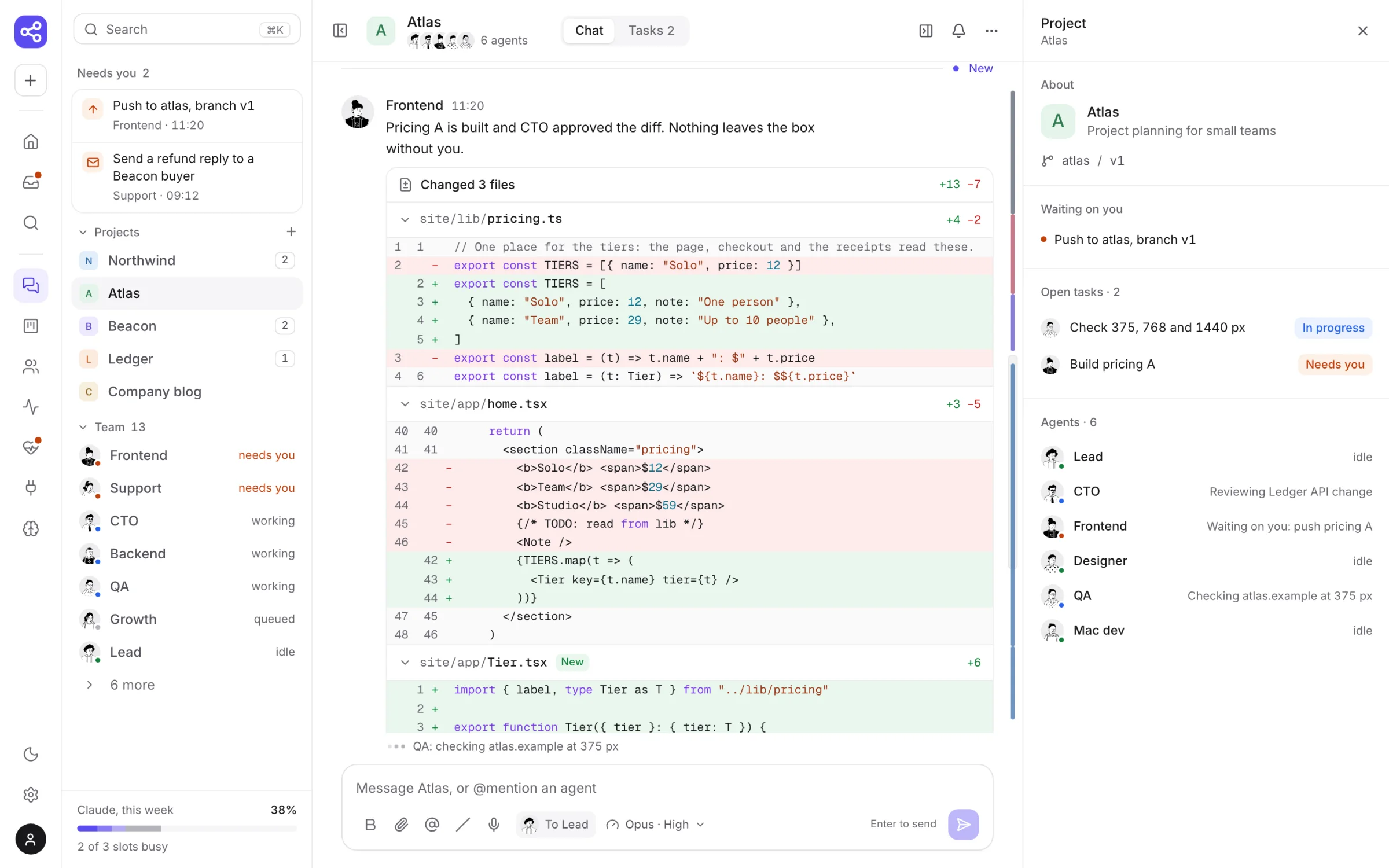Collapse the left sidebar panel icon
Viewport: 1389px width, 868px height.
(x=340, y=31)
